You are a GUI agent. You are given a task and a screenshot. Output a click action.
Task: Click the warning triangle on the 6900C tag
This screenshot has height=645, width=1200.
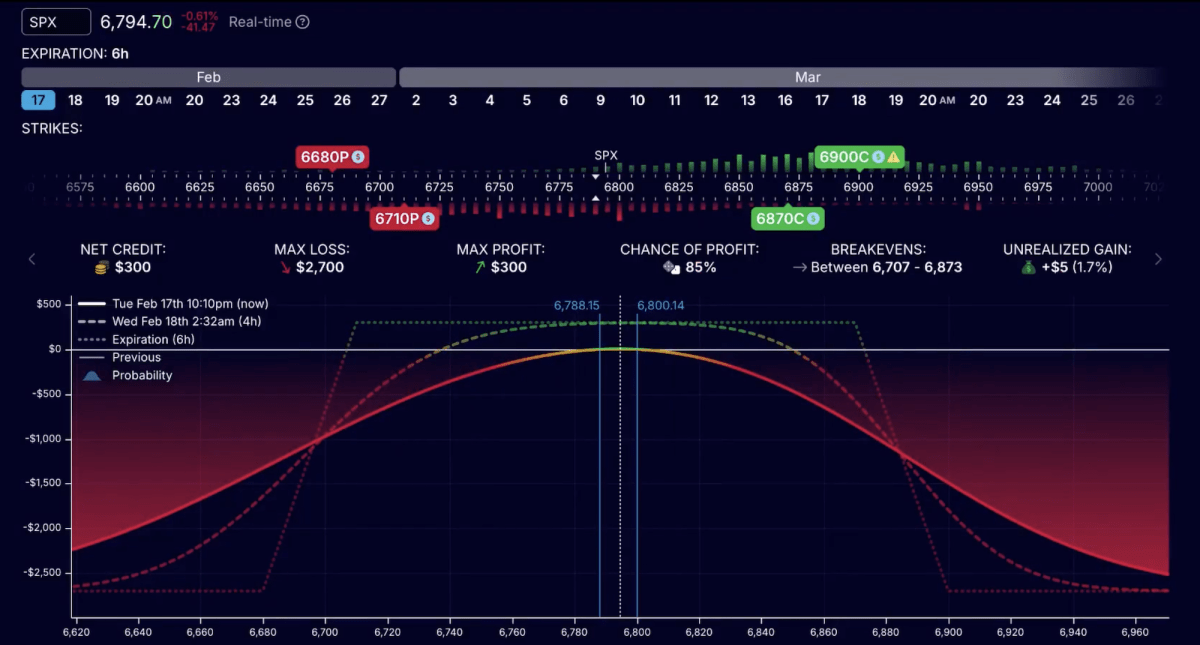pyautogui.click(x=891, y=157)
